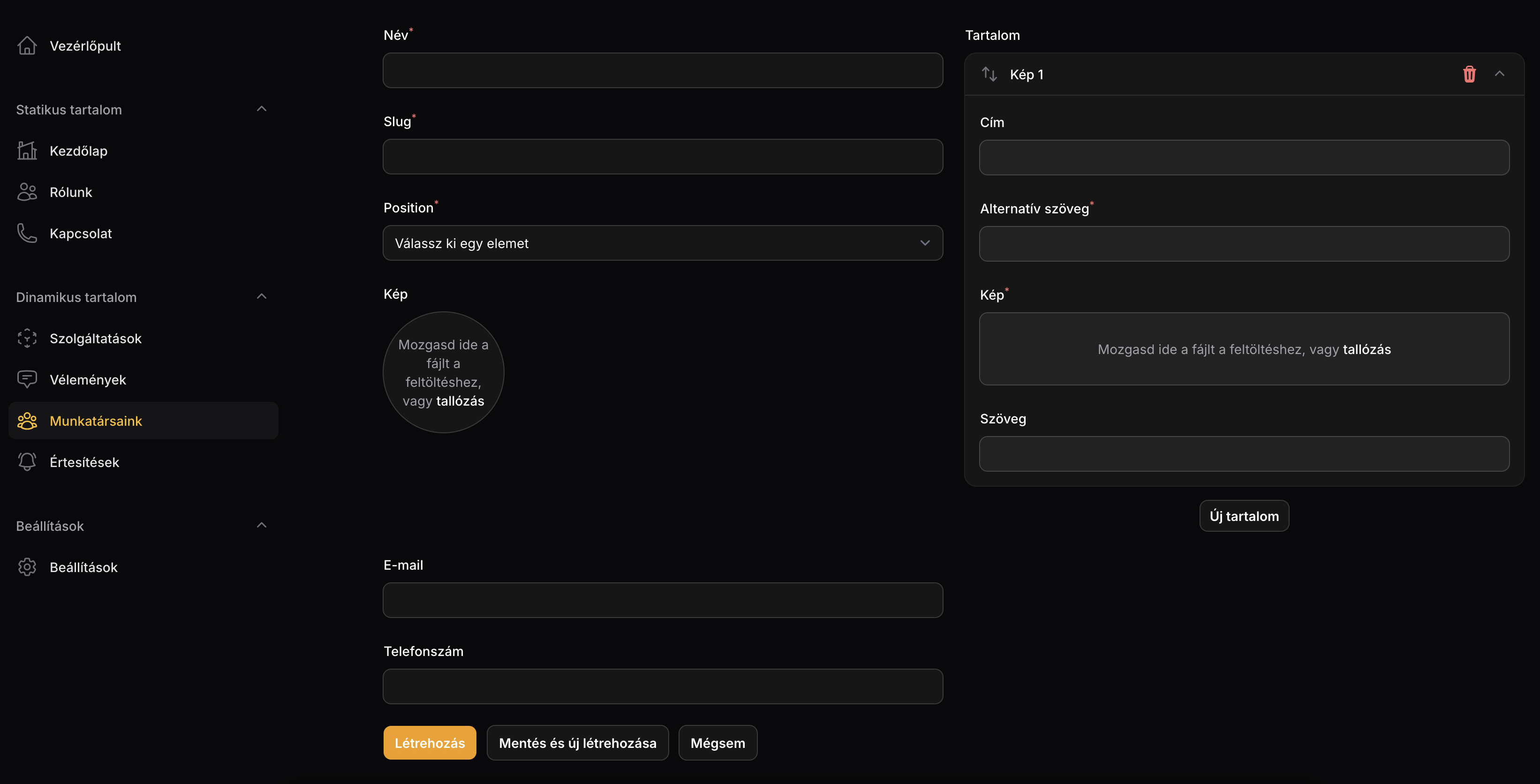The image size is (1540, 784).
Task: Click the Létrehozás button
Action: (x=430, y=743)
